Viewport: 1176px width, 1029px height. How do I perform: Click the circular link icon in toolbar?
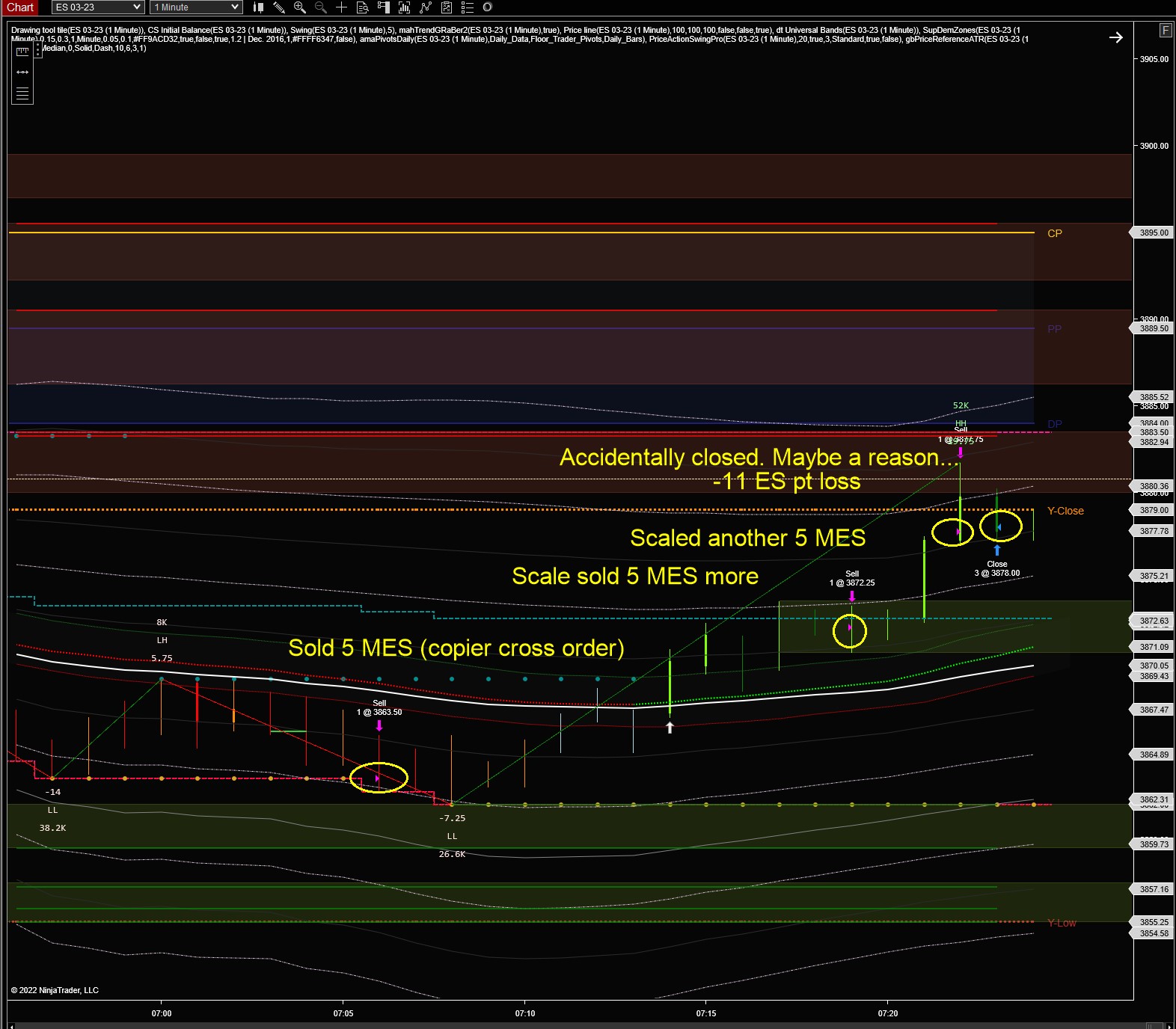point(488,7)
